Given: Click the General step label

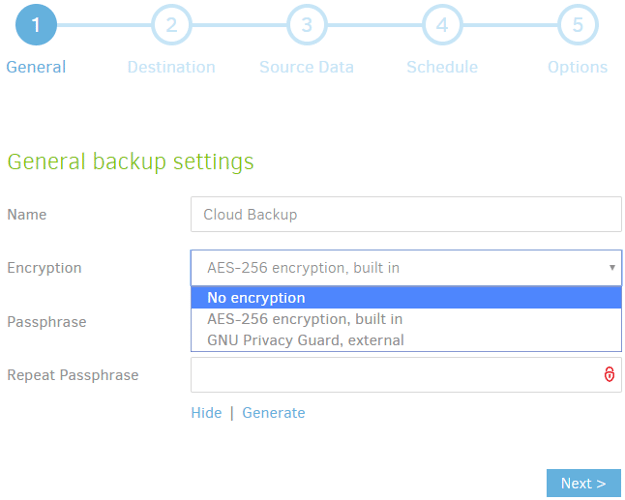Looking at the screenshot, I should [36, 67].
